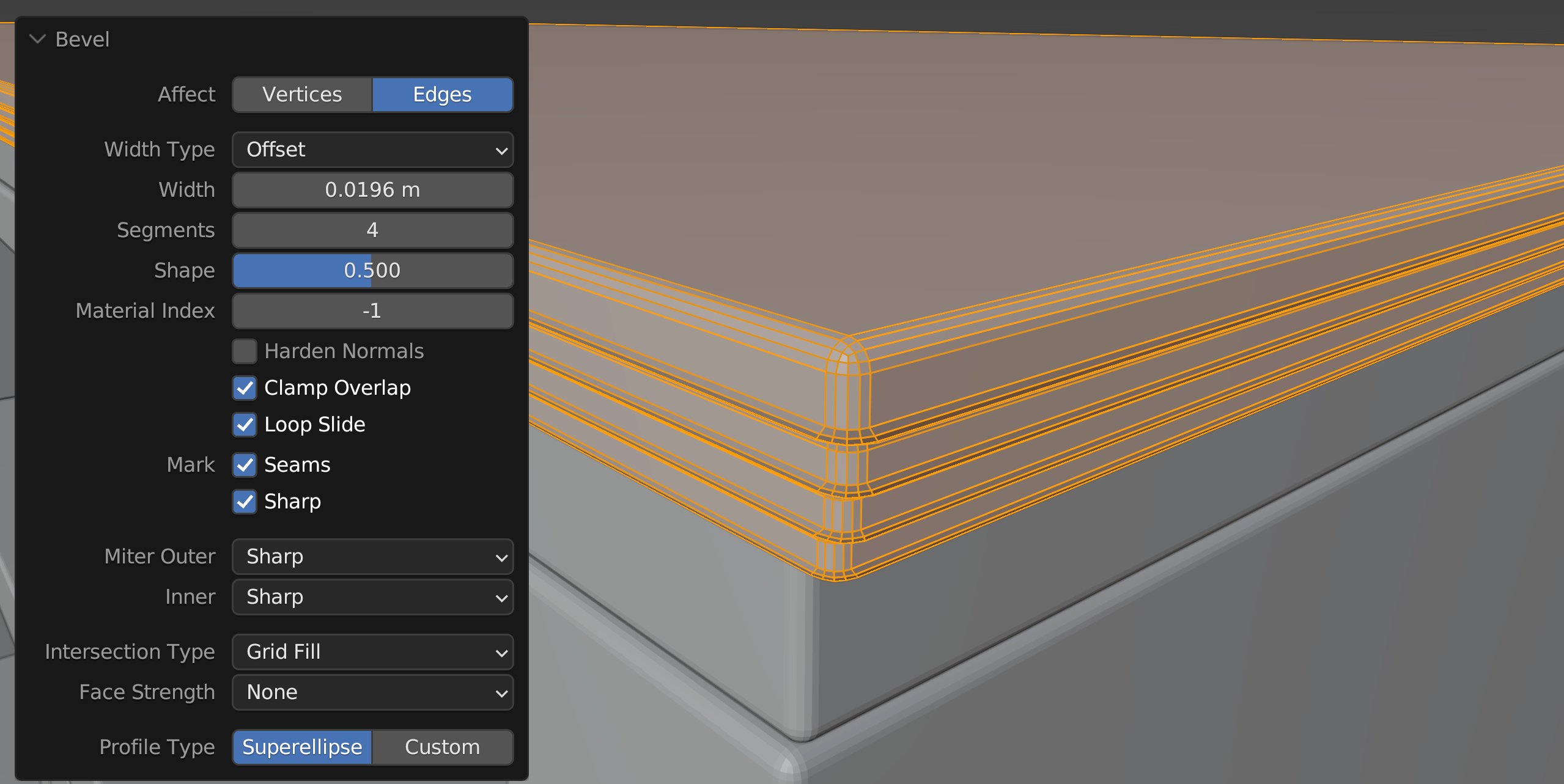
Task: Open the Intersection Type dropdown
Action: (x=372, y=651)
